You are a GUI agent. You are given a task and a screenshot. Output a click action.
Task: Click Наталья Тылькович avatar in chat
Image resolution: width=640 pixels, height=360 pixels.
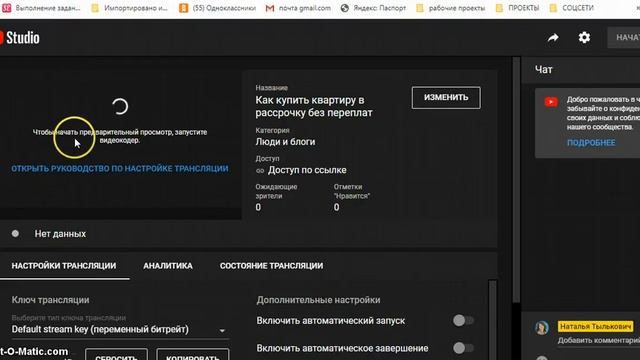pos(542,327)
